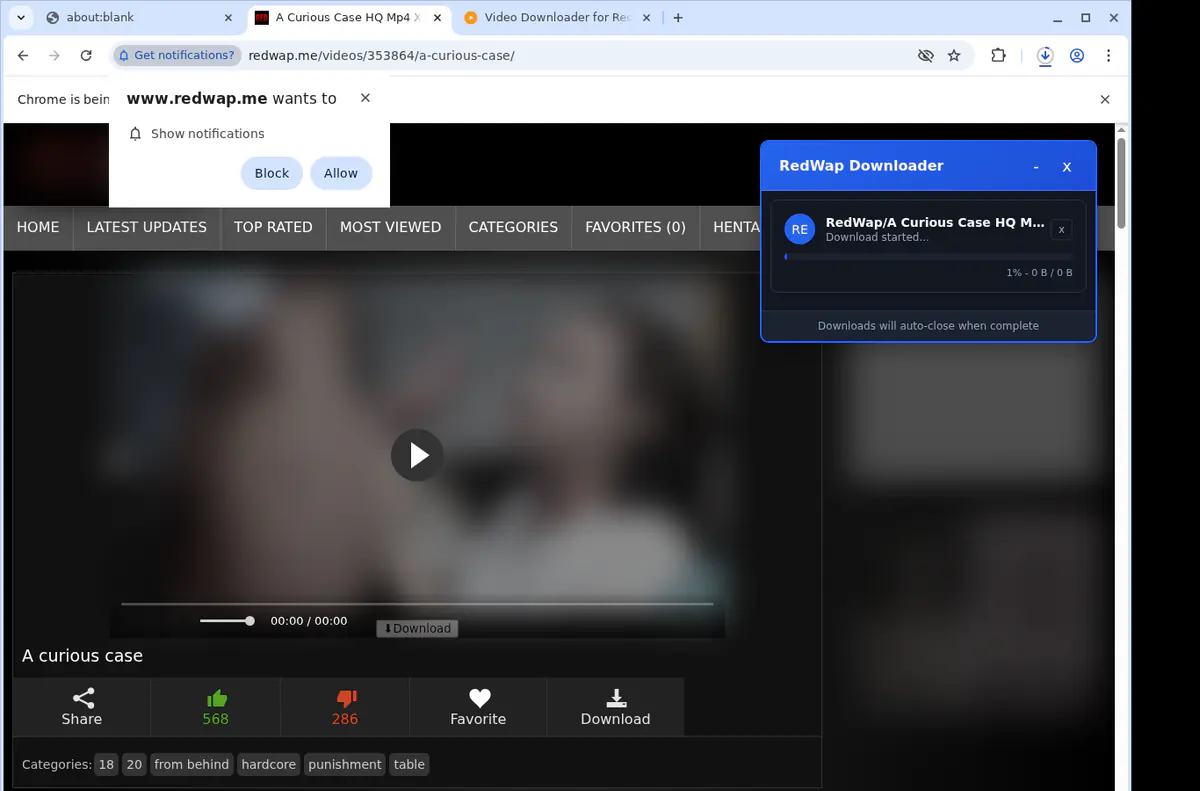Screen dimensions: 1200x791
Task: Open CATEGORIES in site navigation
Action: pos(513,227)
